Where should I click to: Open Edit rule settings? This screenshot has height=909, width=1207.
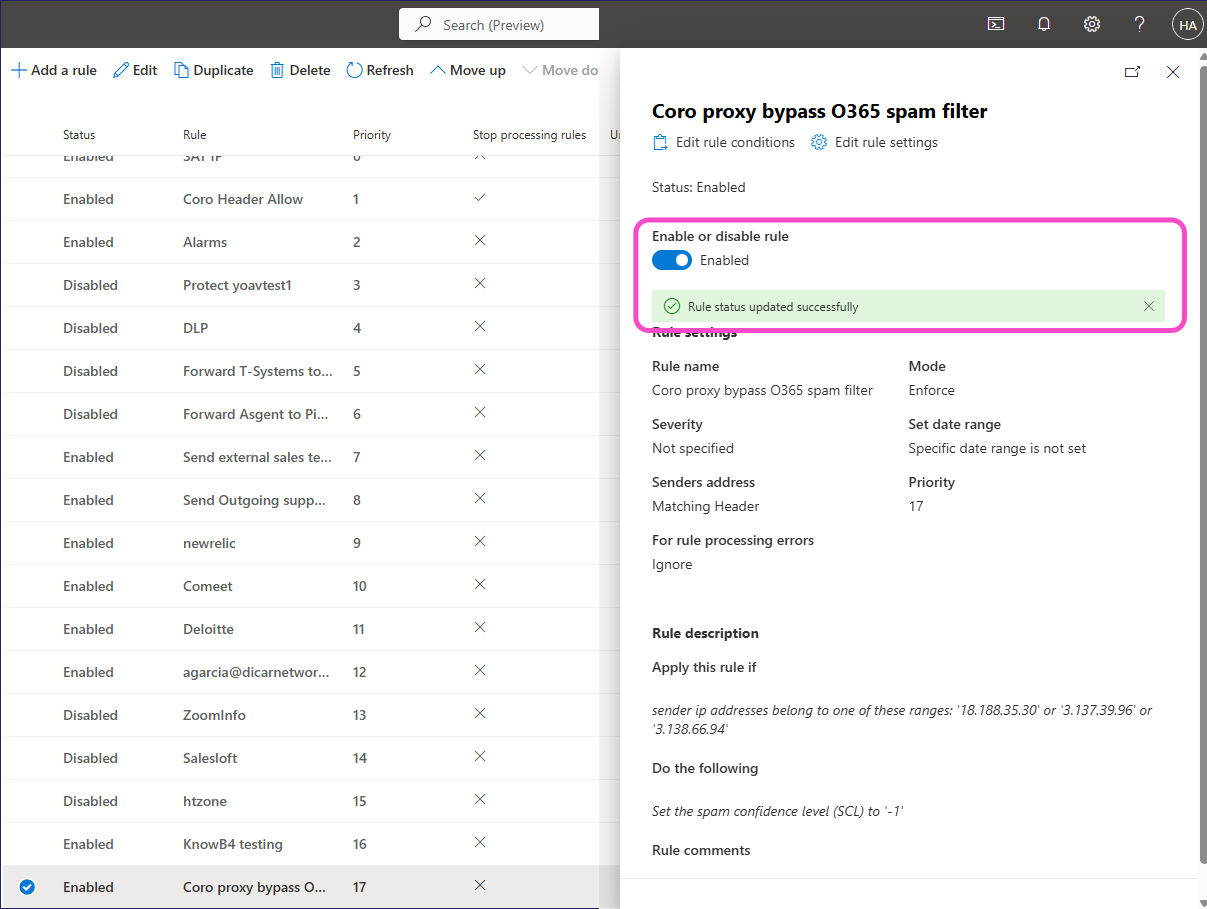point(874,142)
